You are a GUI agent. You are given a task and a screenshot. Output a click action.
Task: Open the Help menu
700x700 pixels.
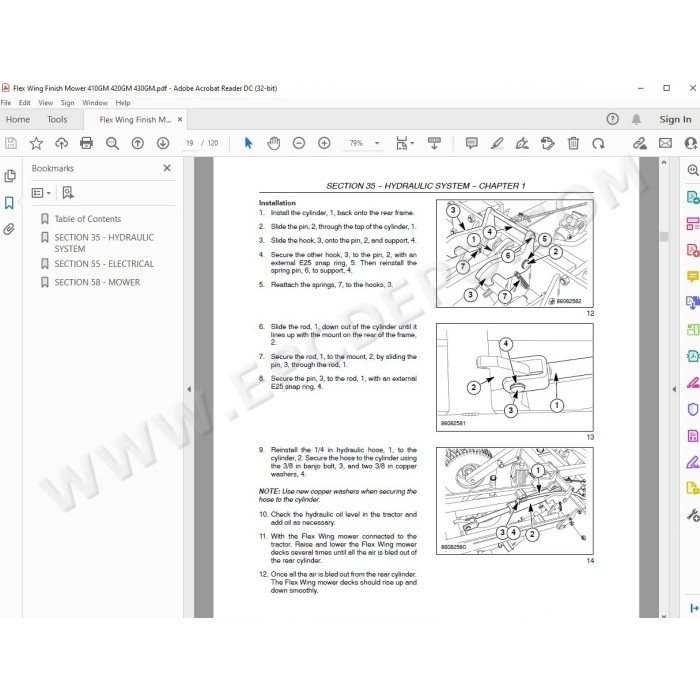pyautogui.click(x=123, y=103)
